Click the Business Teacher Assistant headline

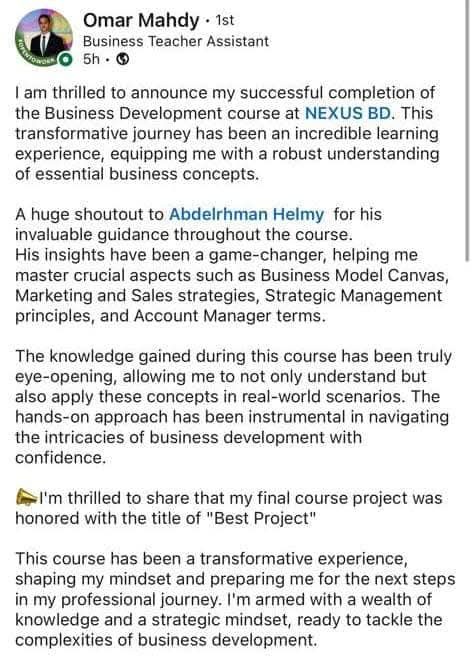tap(175, 41)
